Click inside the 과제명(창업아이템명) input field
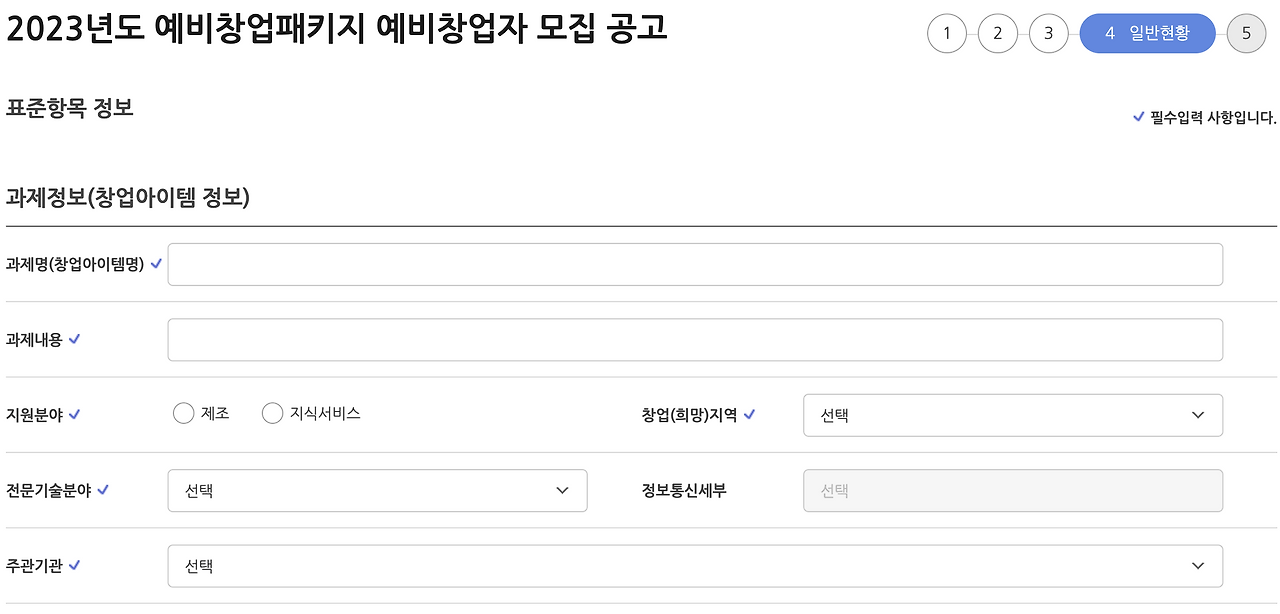This screenshot has width=1280, height=614. [695, 263]
